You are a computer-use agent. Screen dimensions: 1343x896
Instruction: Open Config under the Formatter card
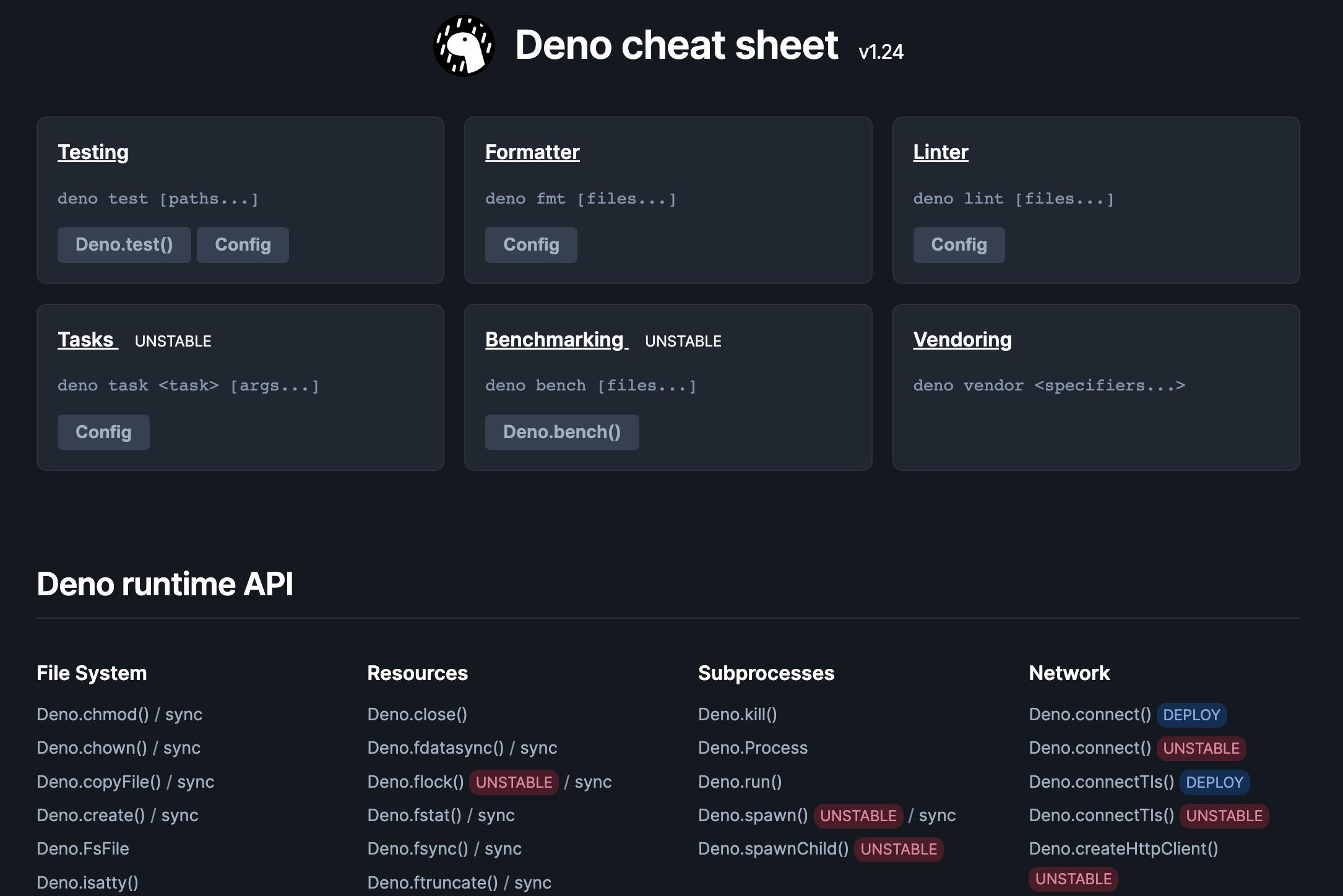[531, 244]
